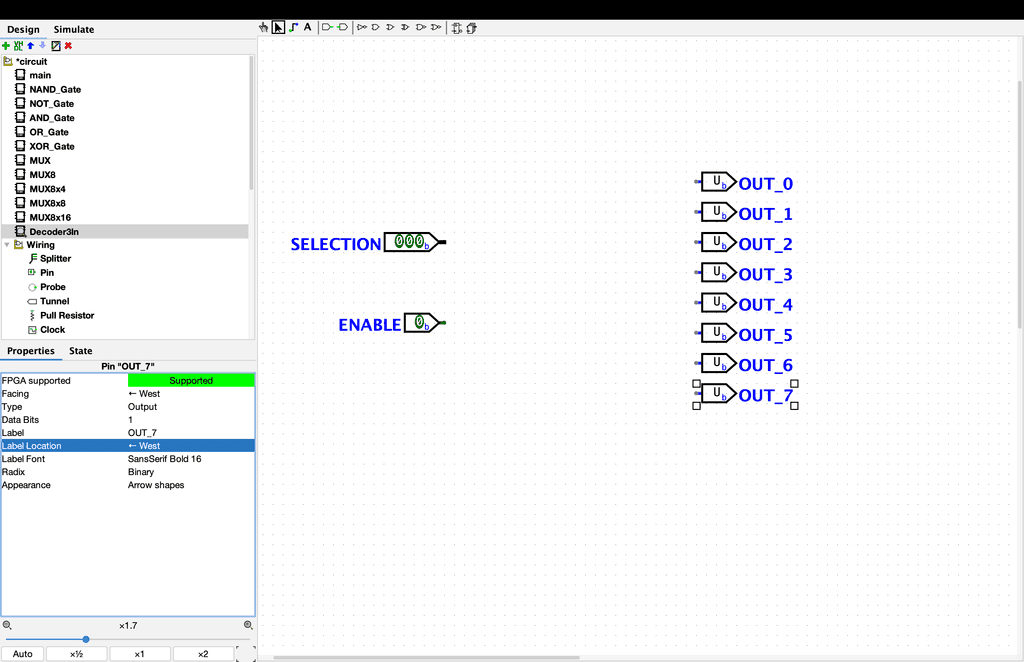Toggle the SELECTION input pin bits

point(409,242)
